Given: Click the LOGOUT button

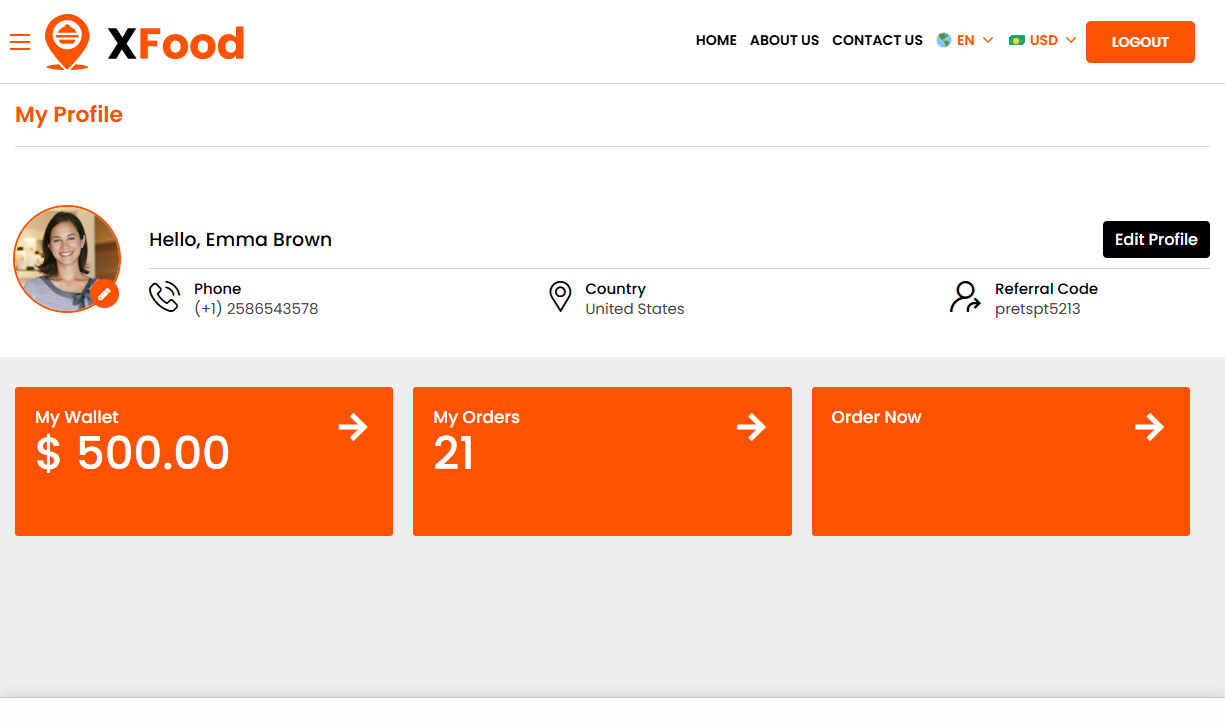Looking at the screenshot, I should click(1140, 42).
